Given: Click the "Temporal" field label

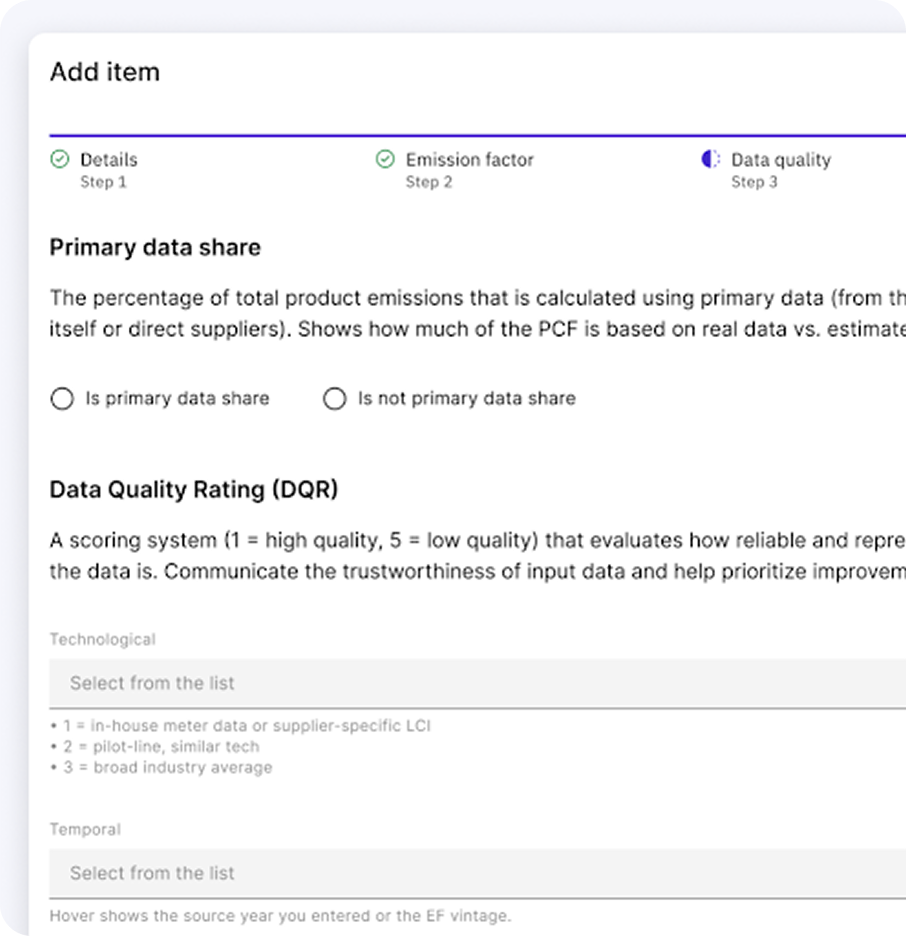Looking at the screenshot, I should (85, 829).
